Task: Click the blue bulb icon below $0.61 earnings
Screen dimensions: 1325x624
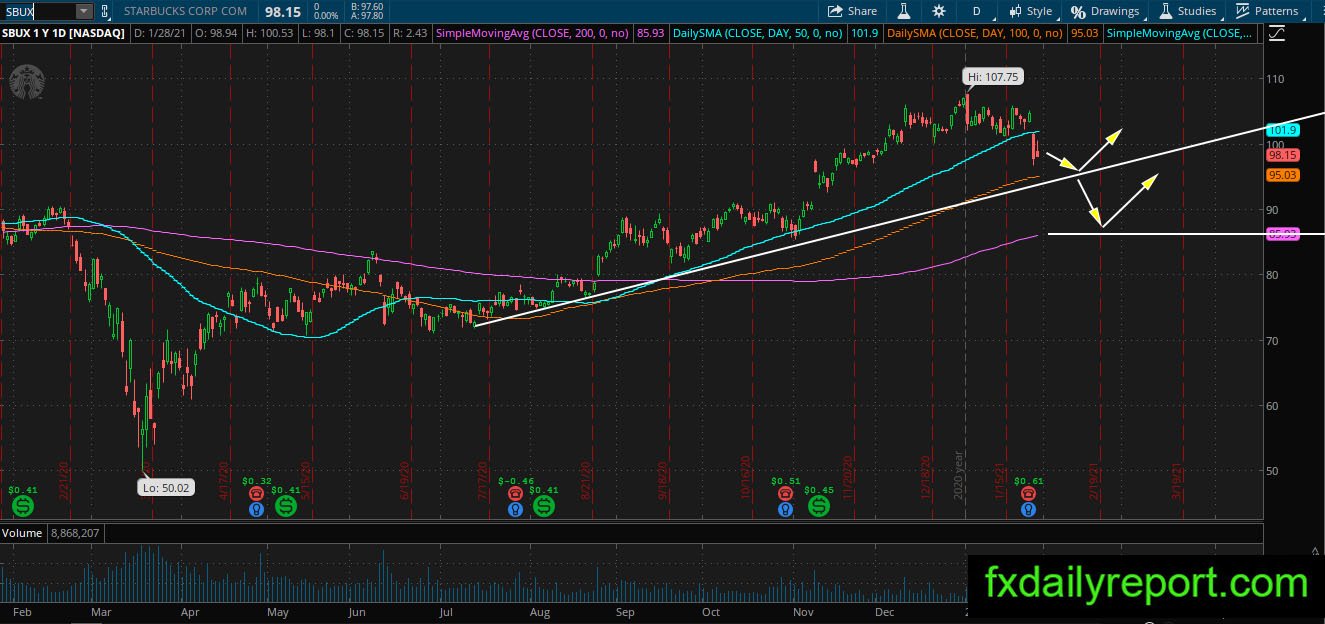Action: tap(1028, 509)
